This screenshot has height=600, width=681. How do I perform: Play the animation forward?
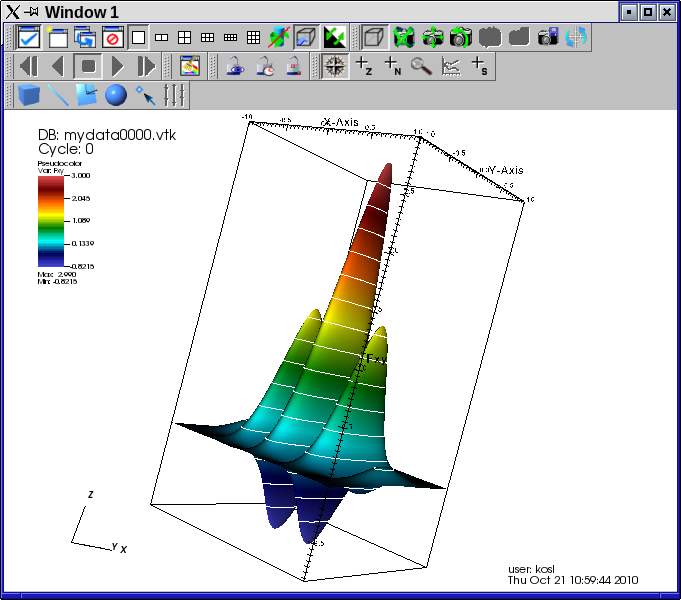coord(118,67)
